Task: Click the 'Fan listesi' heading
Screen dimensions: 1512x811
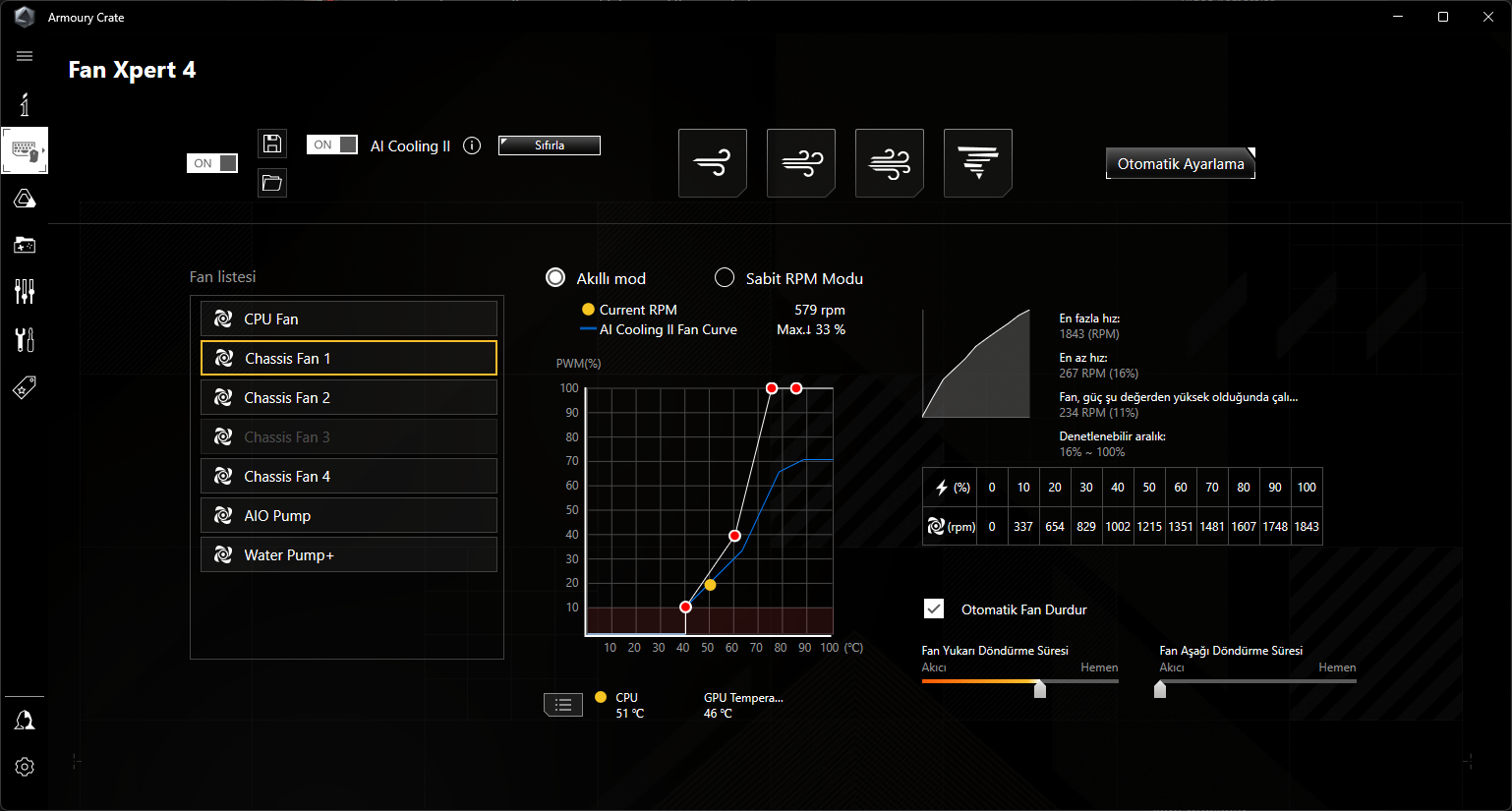Action: point(222,277)
